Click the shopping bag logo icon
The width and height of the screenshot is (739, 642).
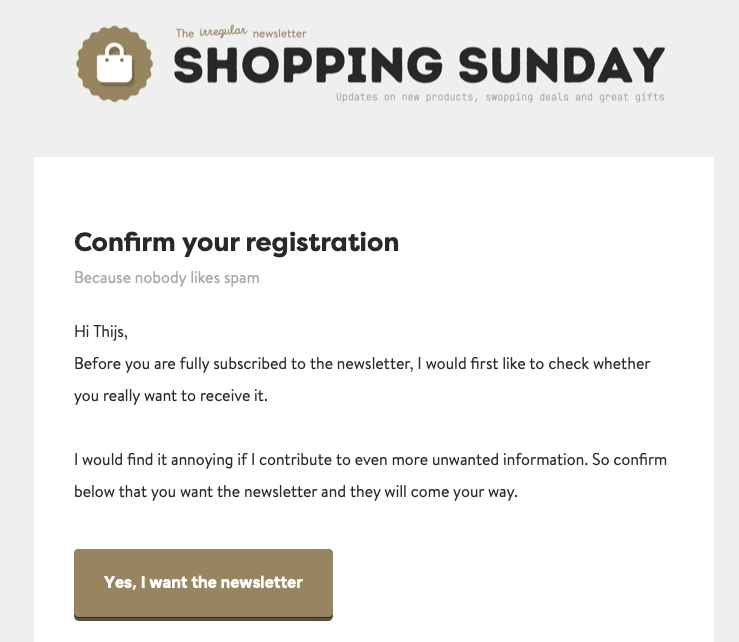112,64
